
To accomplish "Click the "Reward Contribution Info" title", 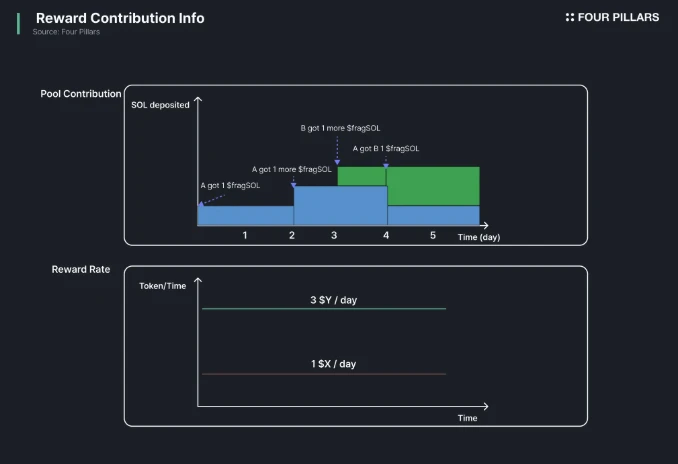I will 120,18.
